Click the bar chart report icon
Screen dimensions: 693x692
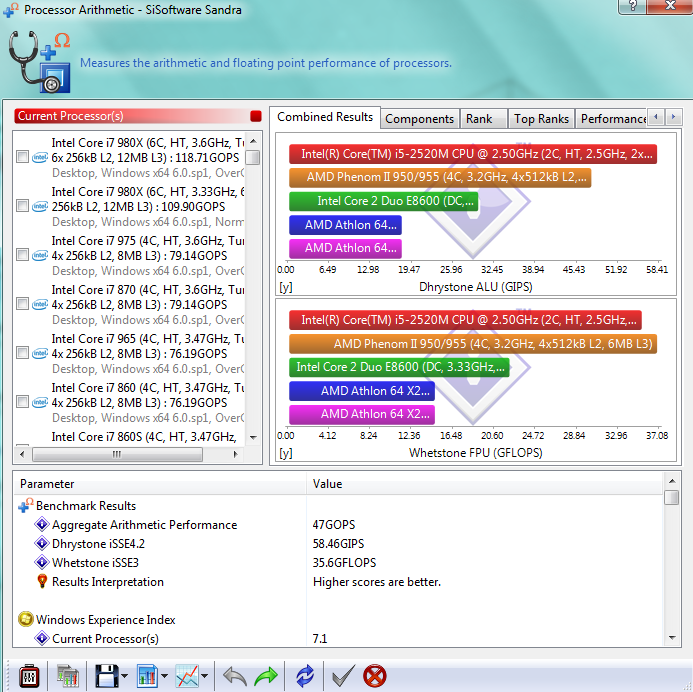click(147, 676)
